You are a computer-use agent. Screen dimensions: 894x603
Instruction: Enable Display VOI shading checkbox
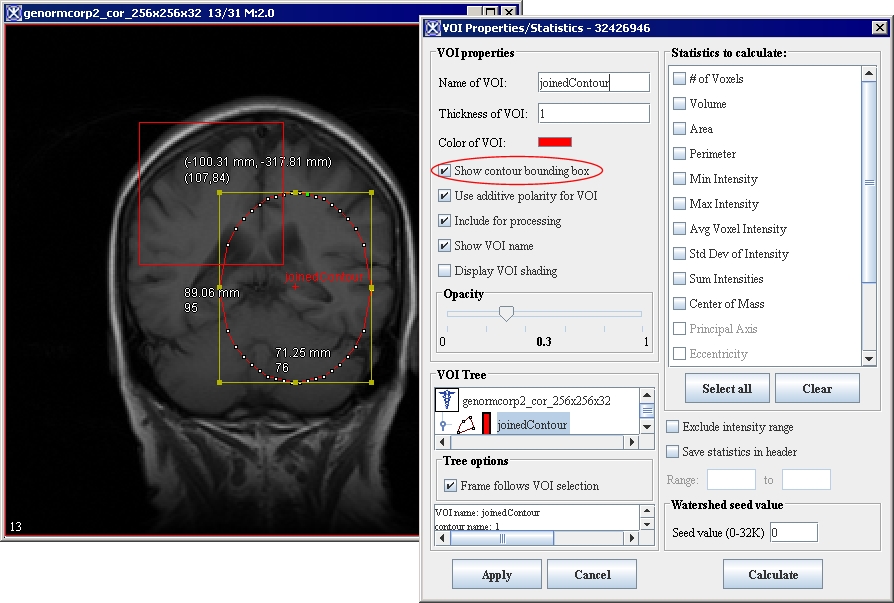pyautogui.click(x=445, y=271)
